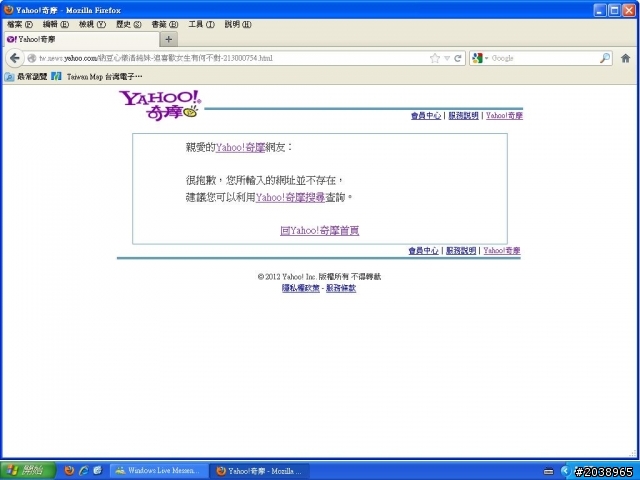Click 回Yahoo!奇摩首頁 link
Viewport: 640px width, 480px height.
[320, 231]
